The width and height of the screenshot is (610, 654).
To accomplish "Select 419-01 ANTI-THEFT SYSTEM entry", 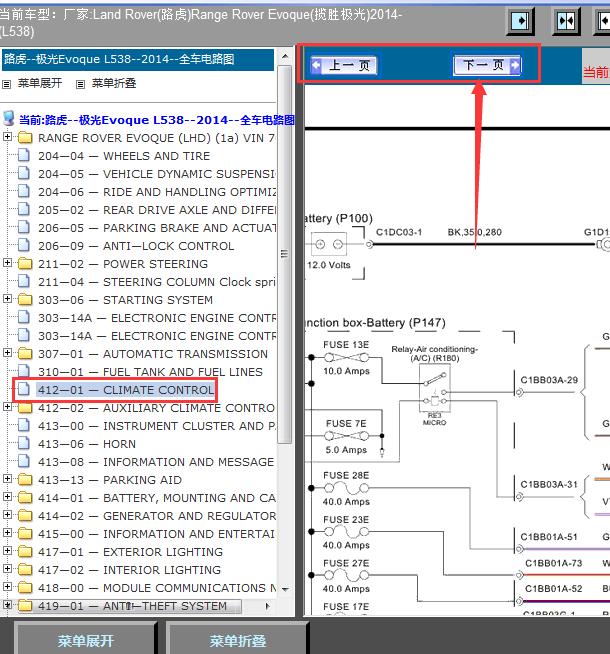I will [x=133, y=606].
